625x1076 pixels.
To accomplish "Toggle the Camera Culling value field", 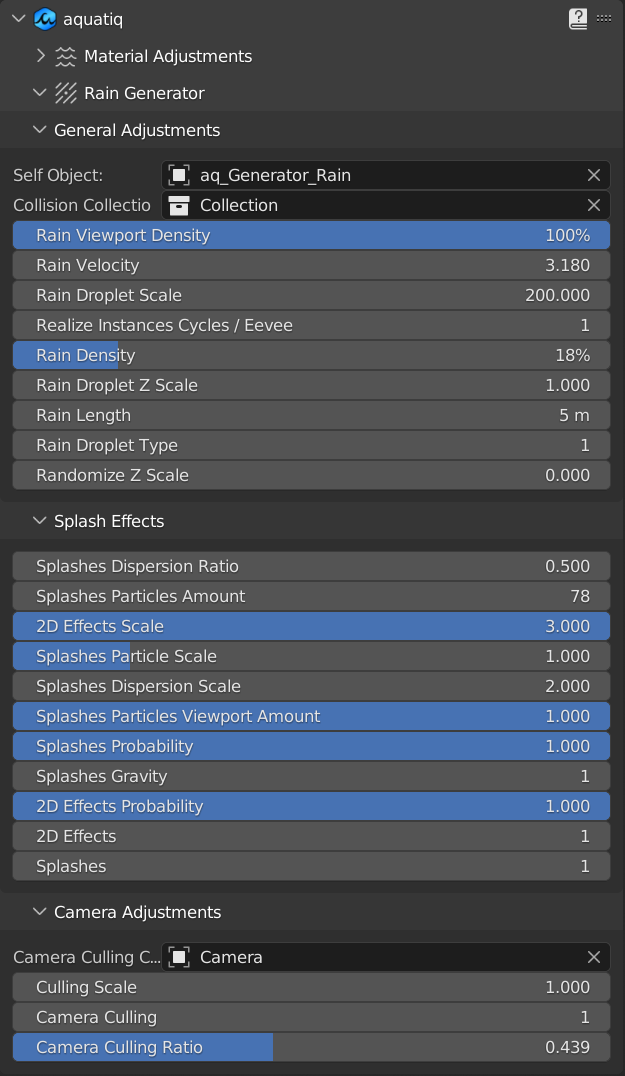I will [311, 1017].
